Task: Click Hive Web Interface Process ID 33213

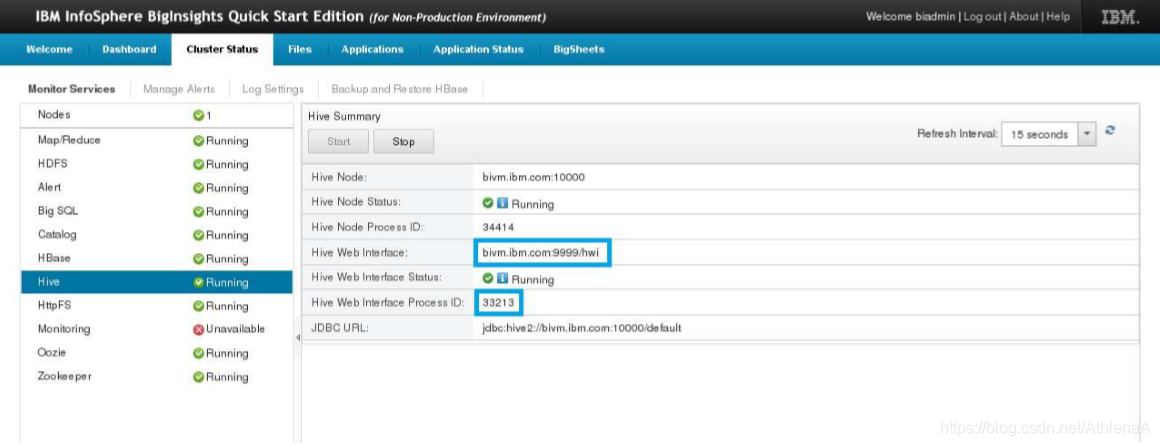Action: coord(500,303)
